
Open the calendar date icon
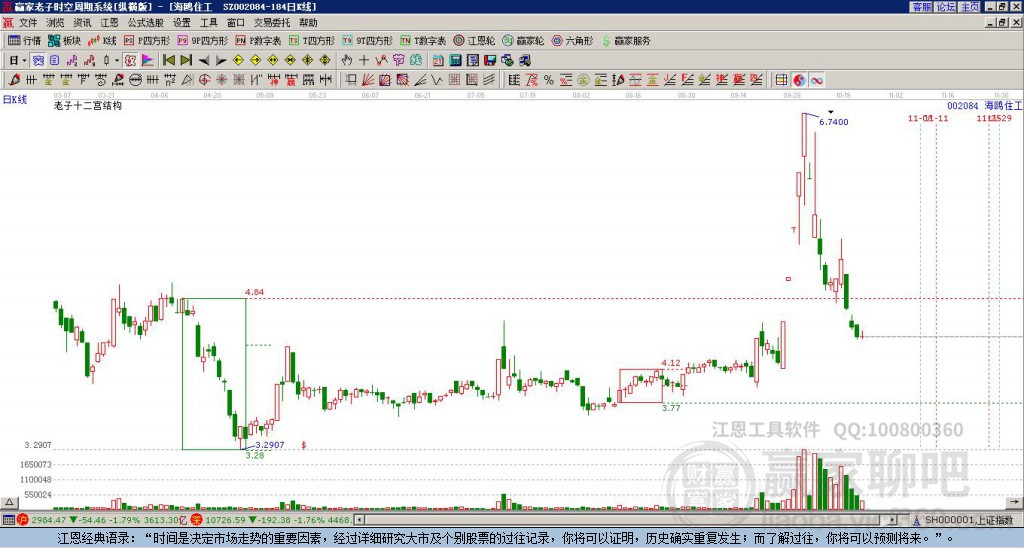pos(438,61)
